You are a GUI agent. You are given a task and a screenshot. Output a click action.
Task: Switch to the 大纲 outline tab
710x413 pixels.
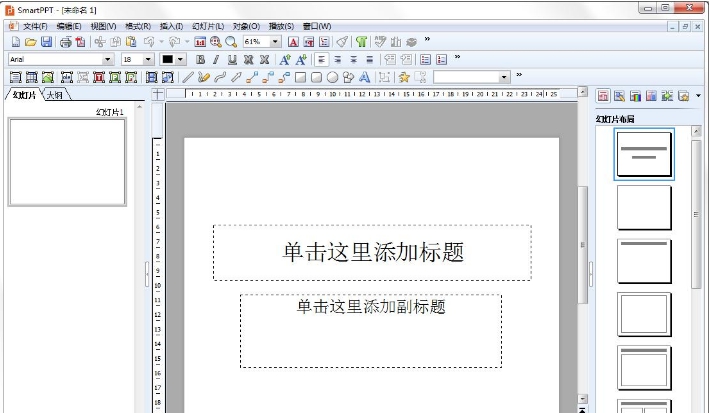click(x=55, y=95)
